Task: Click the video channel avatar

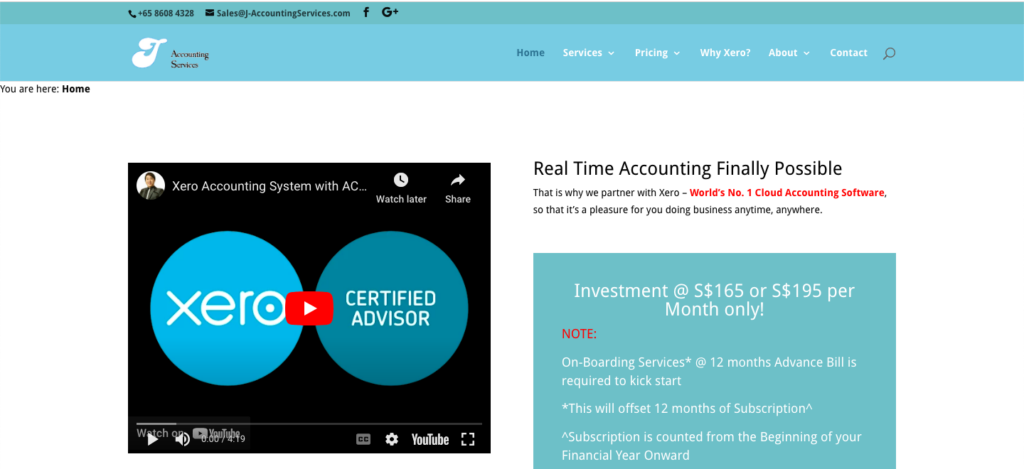Action: click(150, 186)
